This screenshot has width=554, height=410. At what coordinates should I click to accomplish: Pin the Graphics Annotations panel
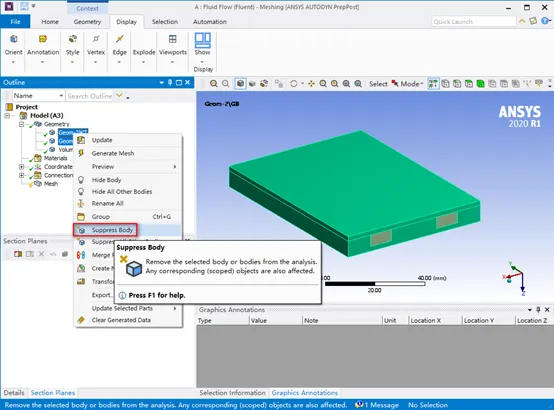pos(538,310)
